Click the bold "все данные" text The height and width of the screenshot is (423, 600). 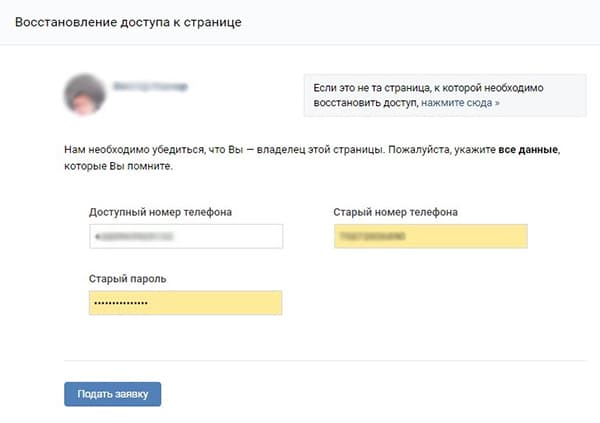528,150
